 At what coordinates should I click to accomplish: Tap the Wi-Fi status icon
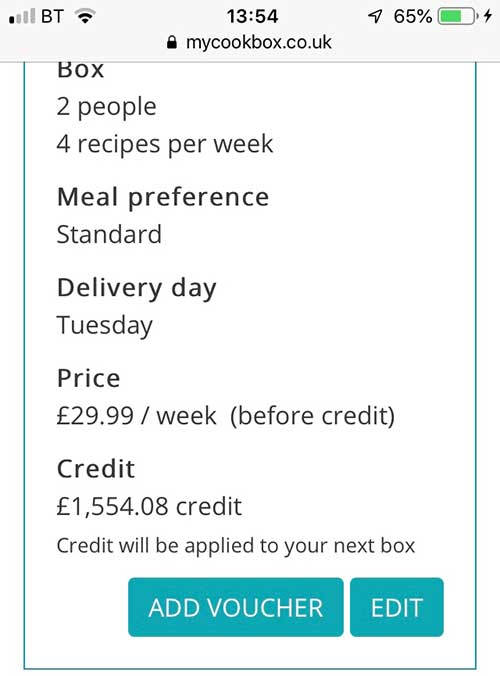[x=85, y=17]
